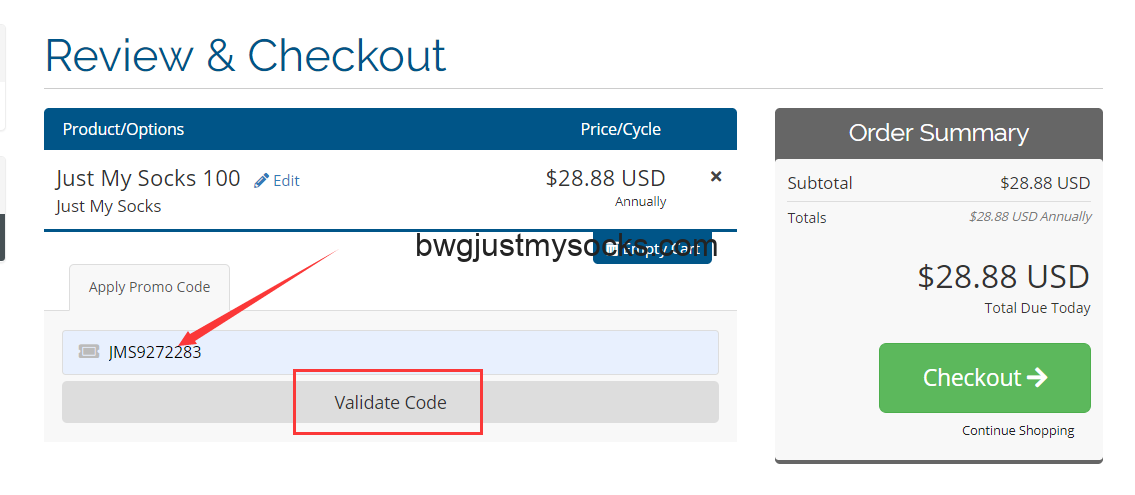Empty the cart using the blue button
Screen dimensions: 1135x495
[652, 248]
